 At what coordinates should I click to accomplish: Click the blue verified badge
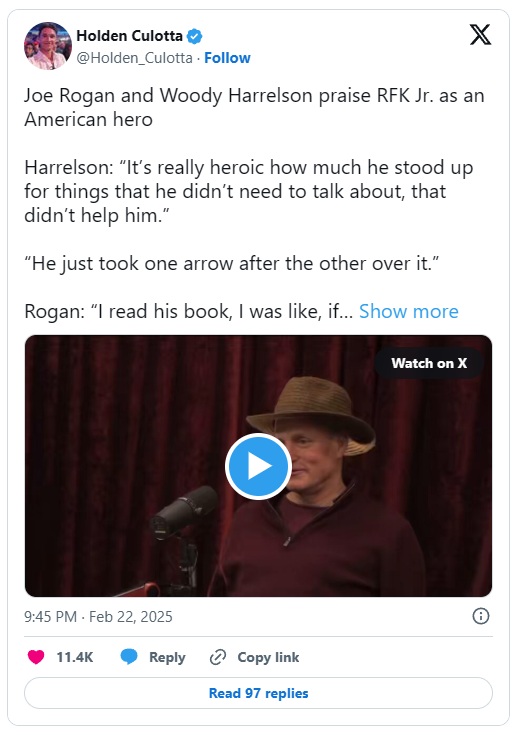coord(195,36)
